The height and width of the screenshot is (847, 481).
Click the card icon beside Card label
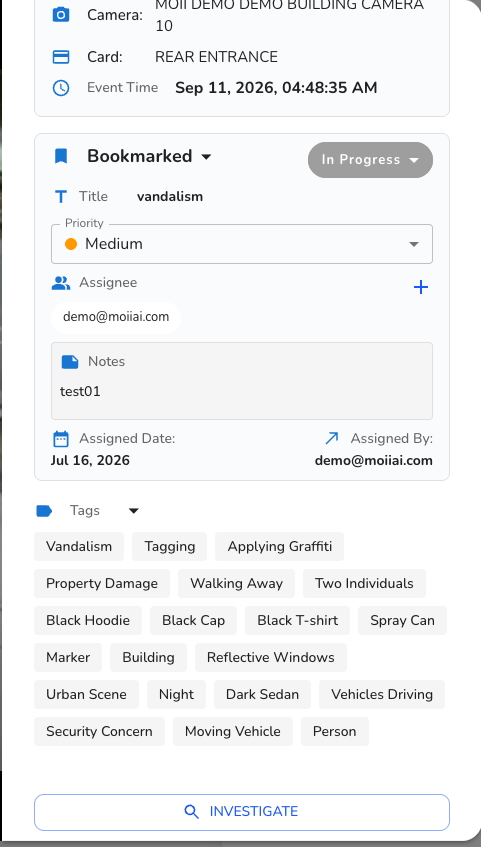pyautogui.click(x=61, y=57)
